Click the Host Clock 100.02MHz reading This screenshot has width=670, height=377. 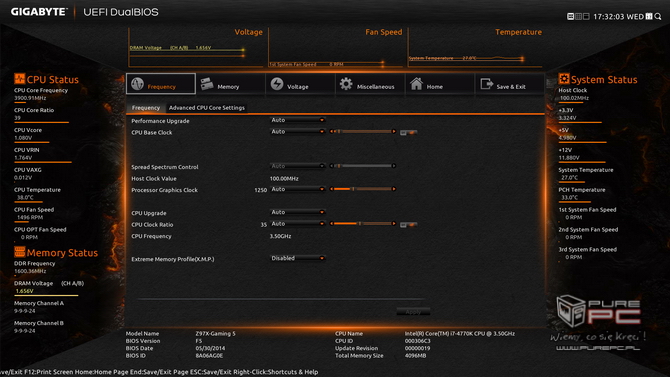point(574,98)
